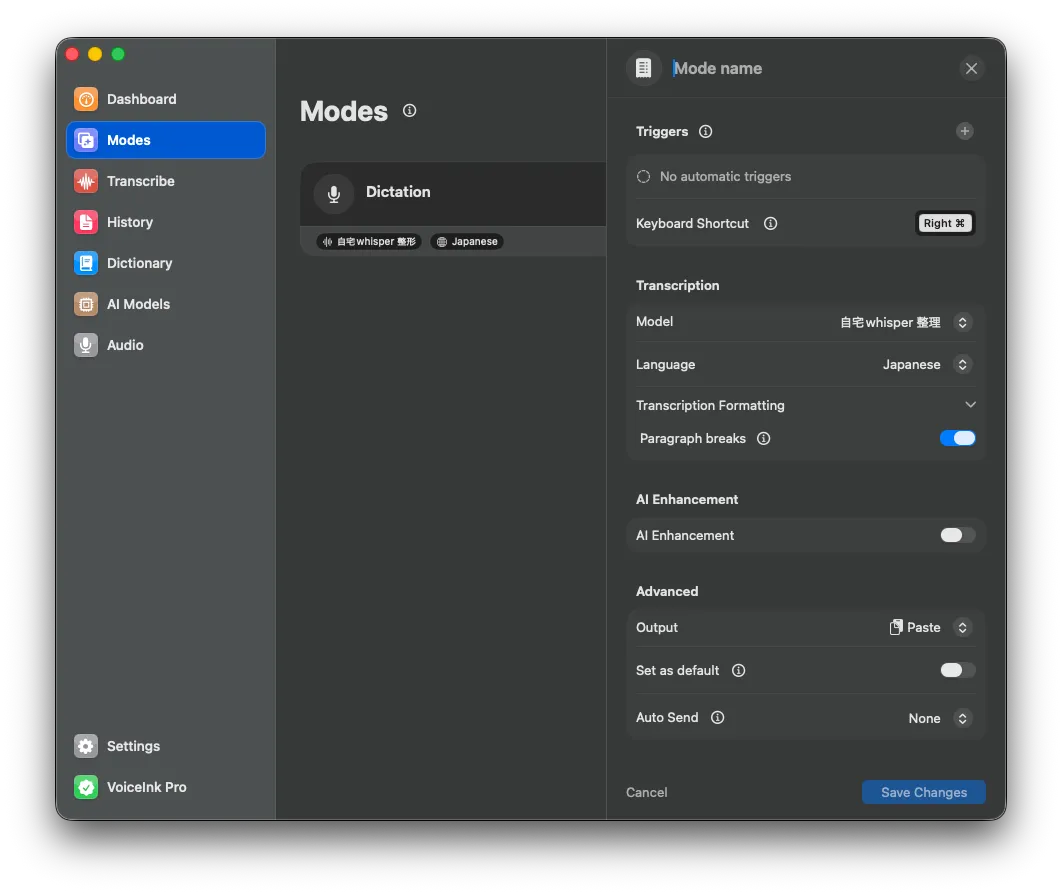Collapse Transcription Formatting section chevron

tap(971, 405)
